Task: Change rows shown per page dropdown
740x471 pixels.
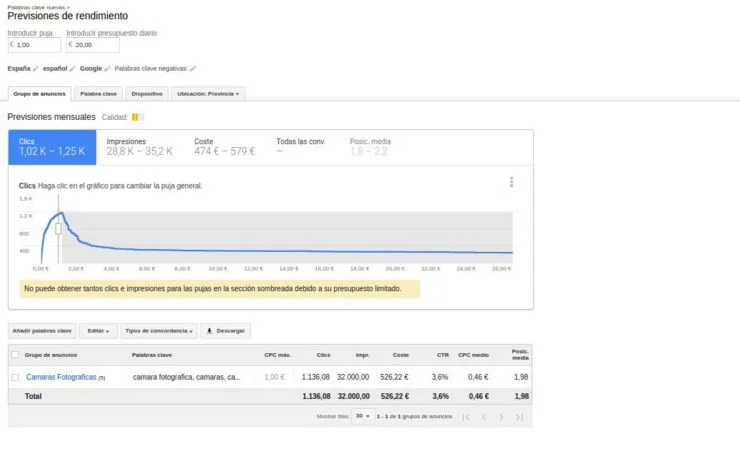Action: click(363, 416)
